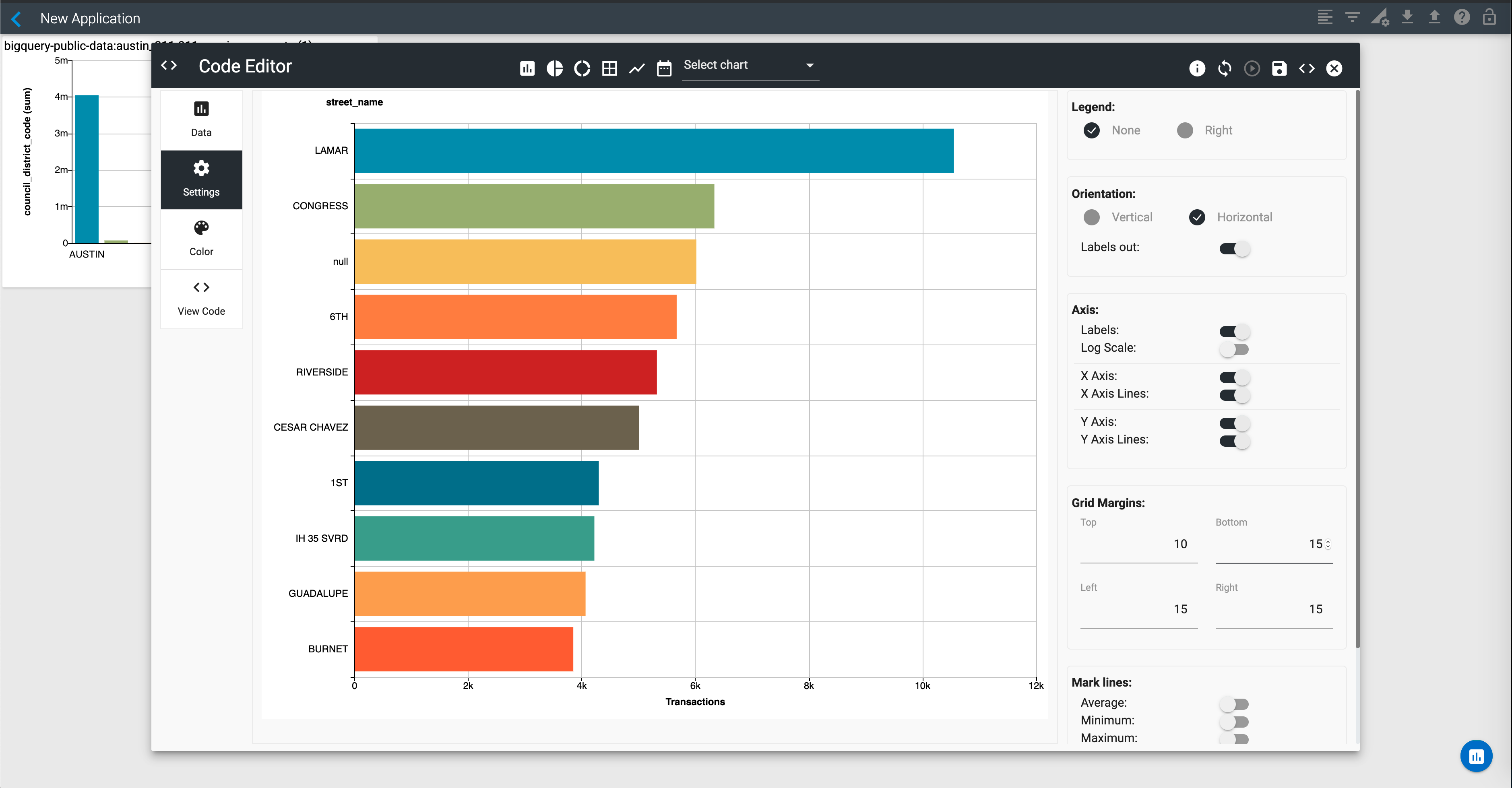
Task: Enable the Maximum mark line switch
Action: point(1234,738)
